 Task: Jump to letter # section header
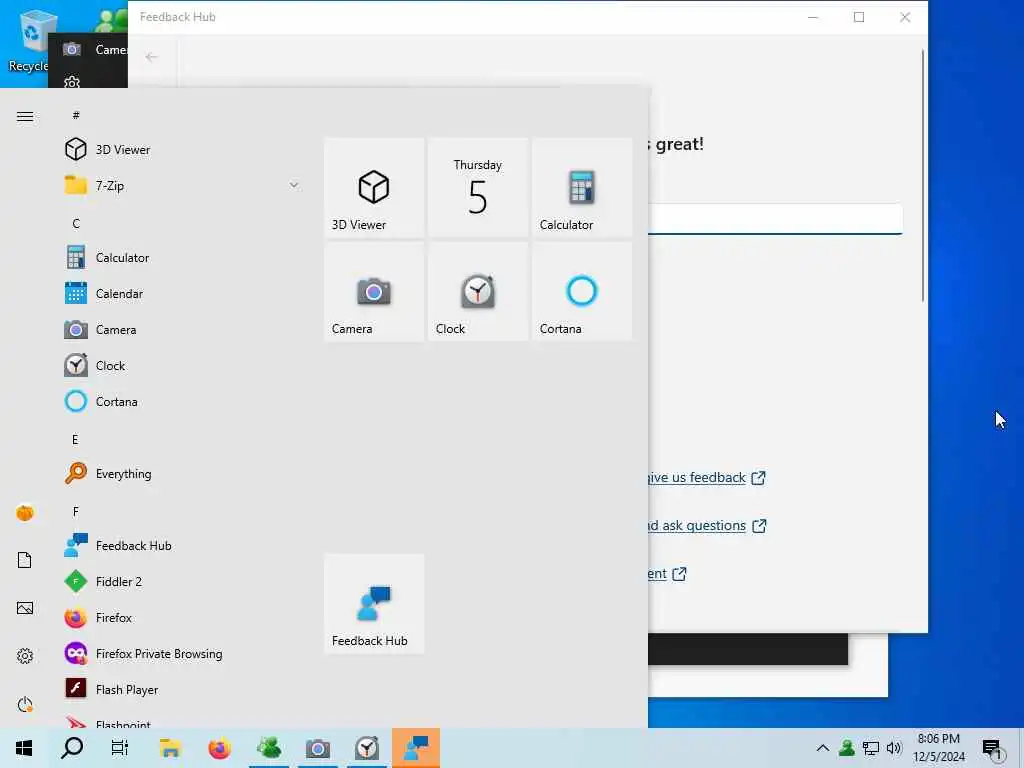(x=76, y=116)
